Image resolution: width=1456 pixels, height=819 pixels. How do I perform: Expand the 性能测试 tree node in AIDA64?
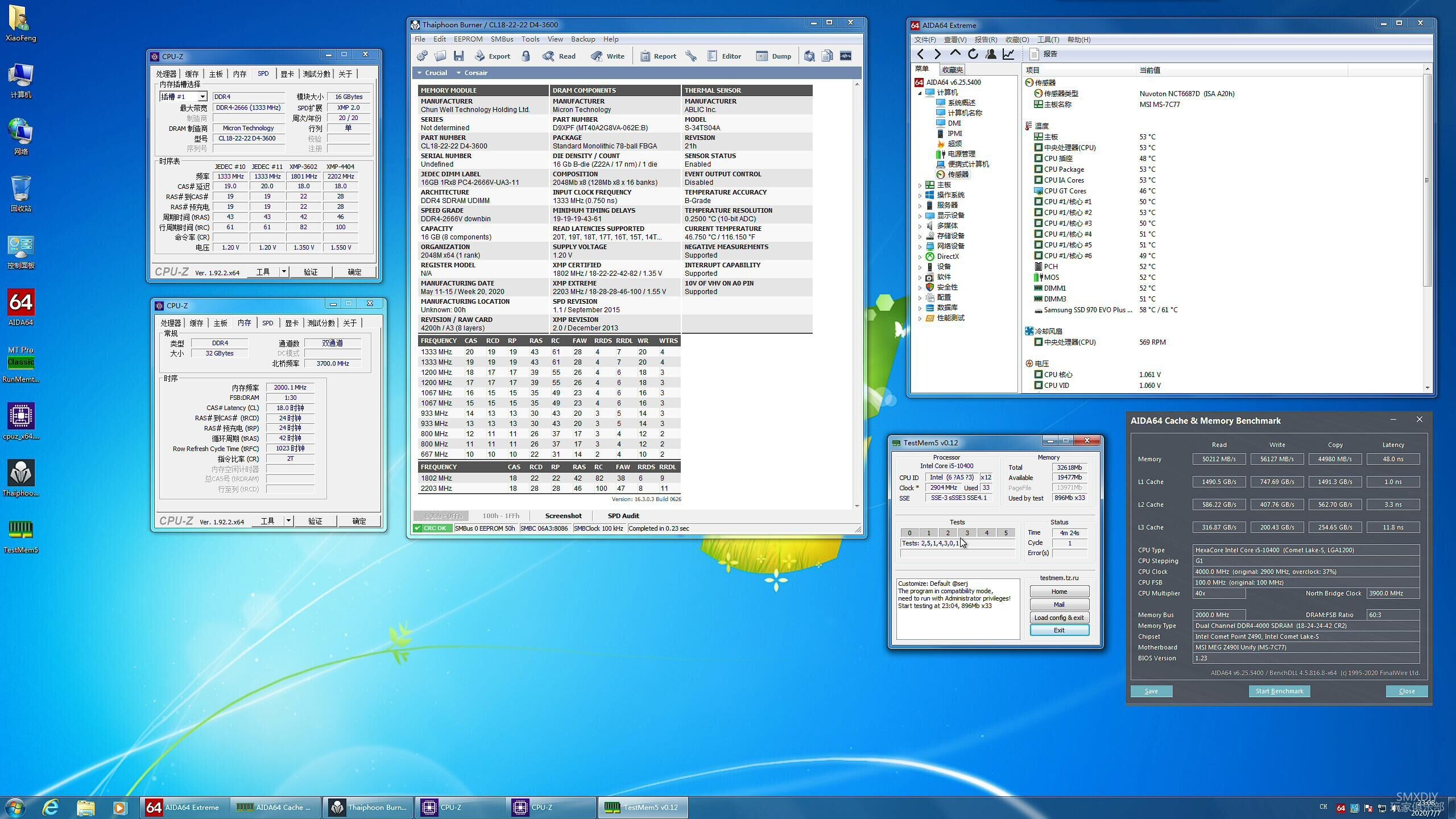[920, 318]
